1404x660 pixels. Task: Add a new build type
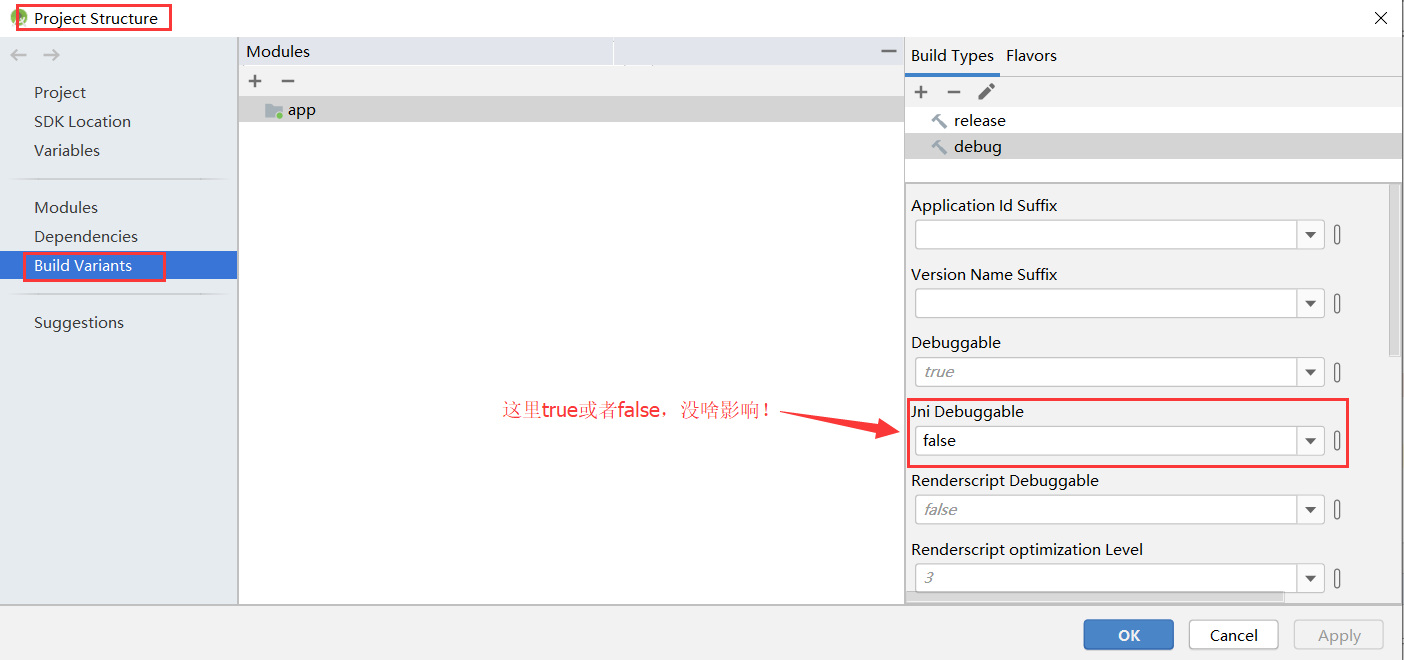click(921, 92)
